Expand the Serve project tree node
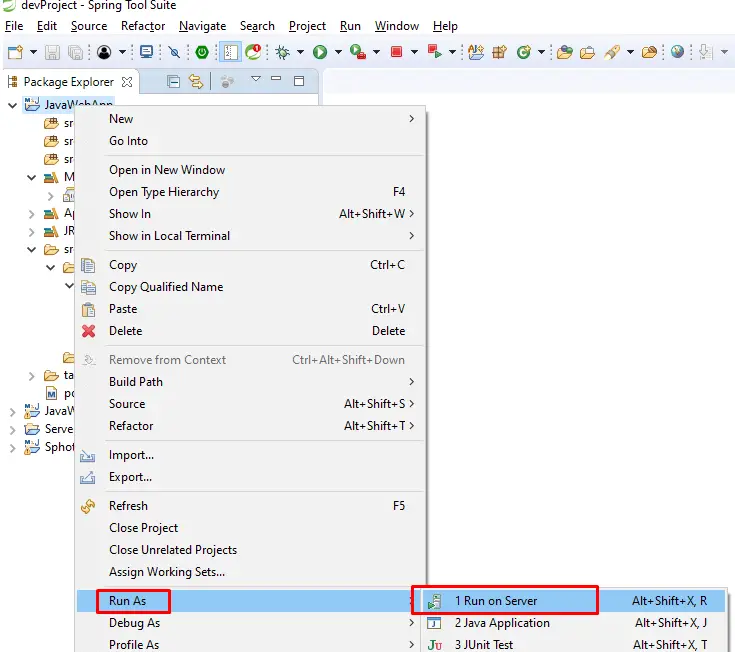Screen dimensions: 735x652 click(x=13, y=430)
